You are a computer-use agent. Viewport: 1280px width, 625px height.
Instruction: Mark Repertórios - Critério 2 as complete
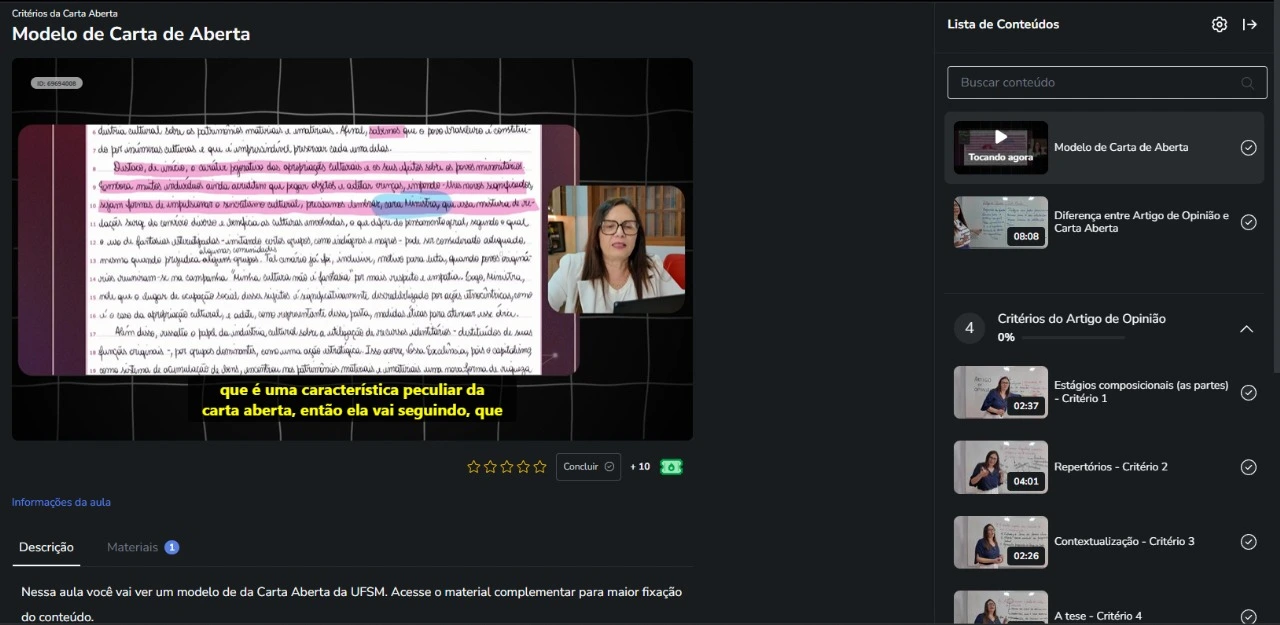click(x=1248, y=467)
